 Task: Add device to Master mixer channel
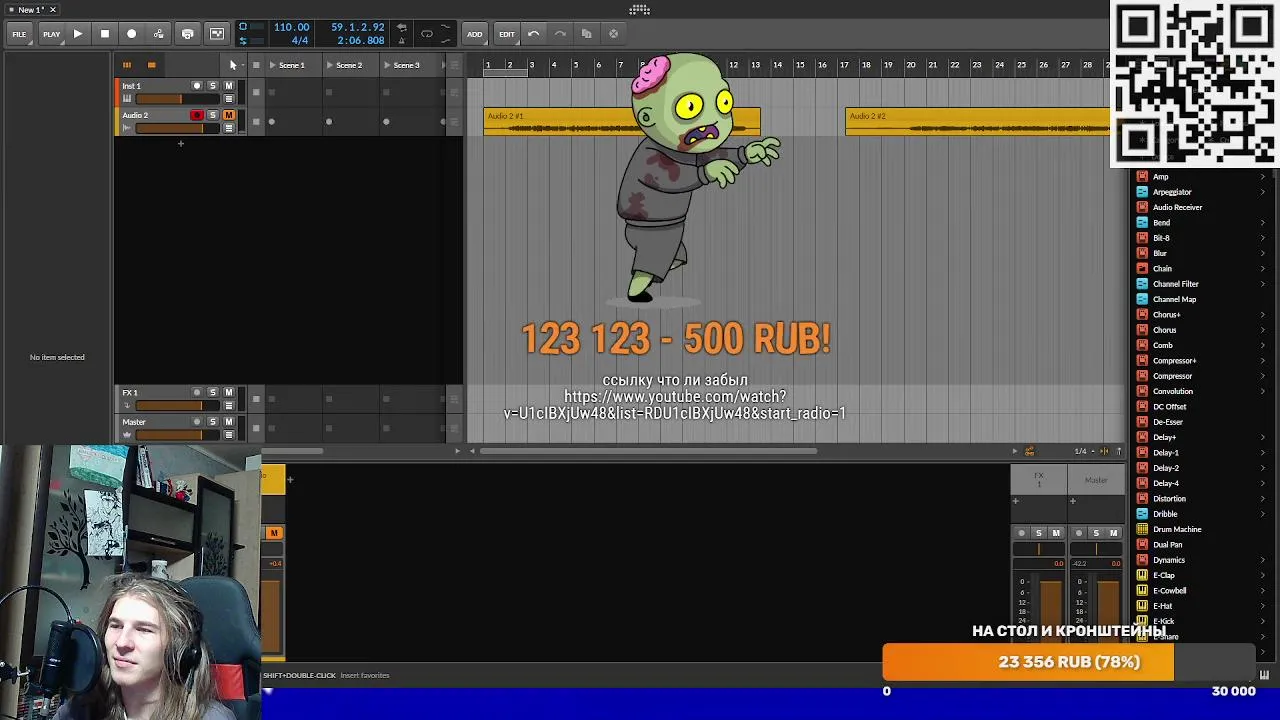(x=1073, y=501)
